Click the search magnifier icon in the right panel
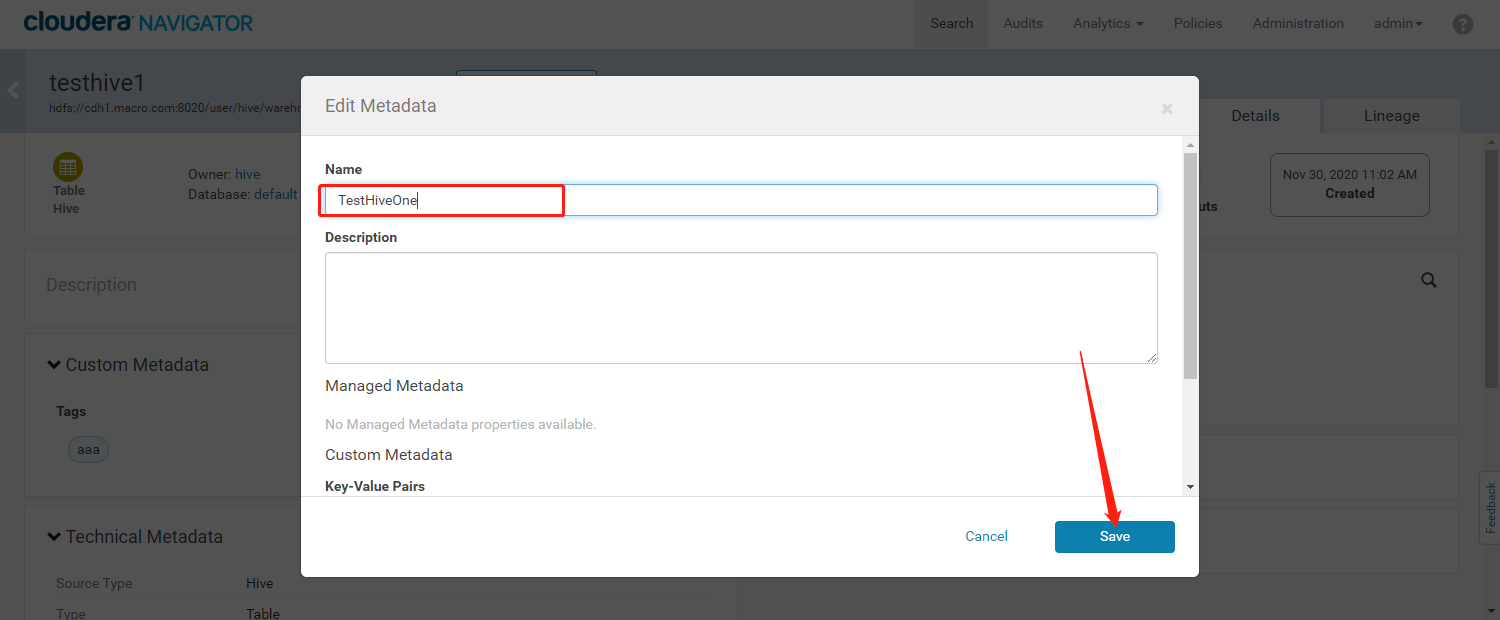This screenshot has height=620, width=1500. [1429, 280]
